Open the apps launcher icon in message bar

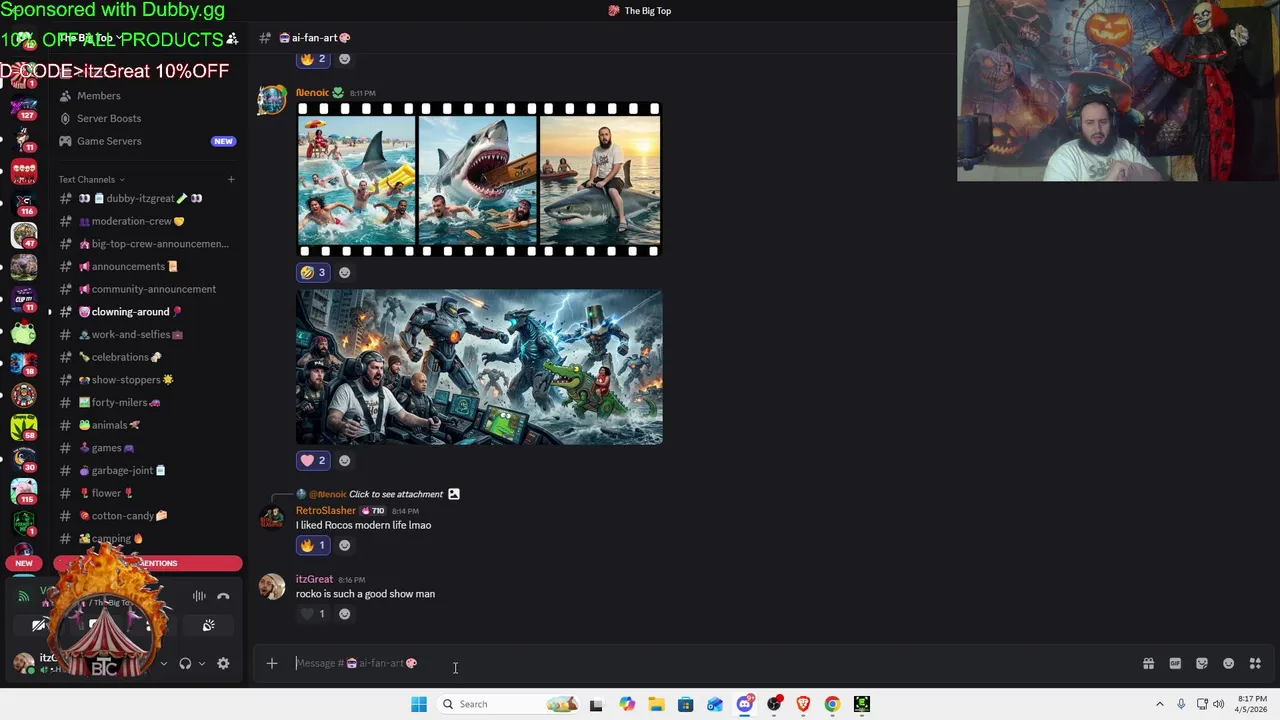point(1255,663)
